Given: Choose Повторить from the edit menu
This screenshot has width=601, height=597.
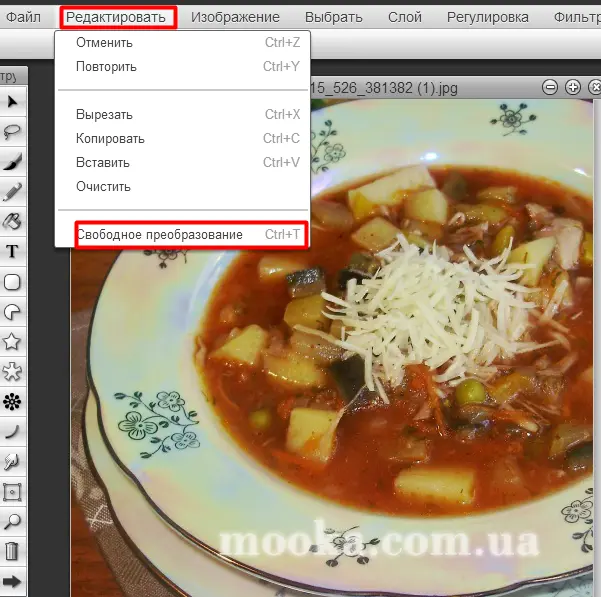Looking at the screenshot, I should click(x=182, y=67).
